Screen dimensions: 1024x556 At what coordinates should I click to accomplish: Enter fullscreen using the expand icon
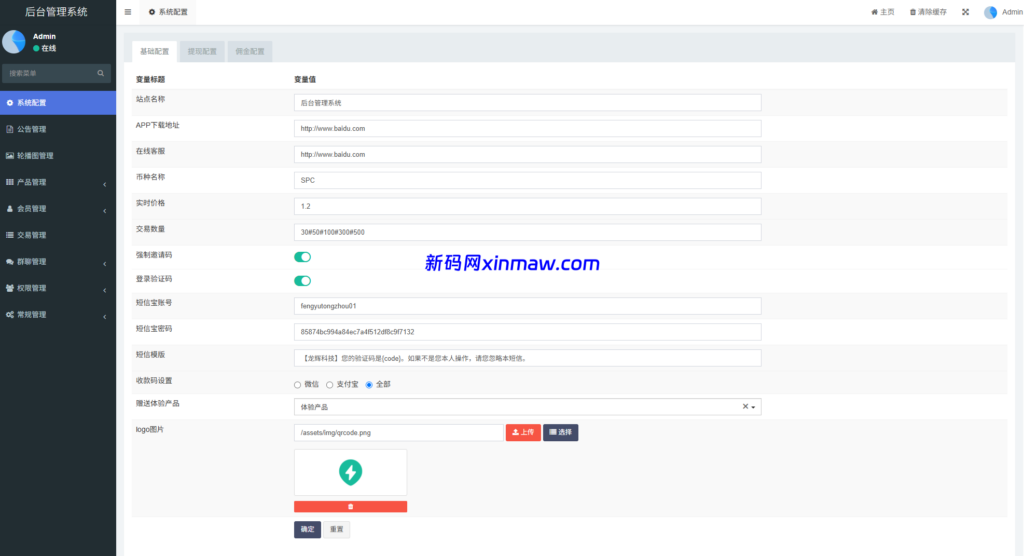coord(965,12)
